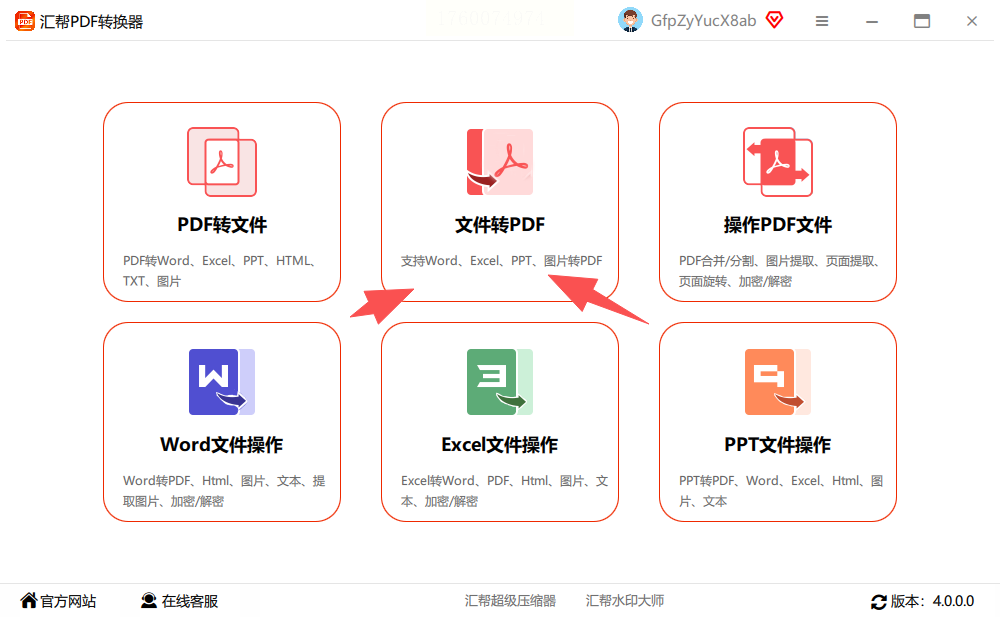1000x617 pixels.
Task: Click the 汇帮PDF转换器 app logo
Action: (25, 21)
